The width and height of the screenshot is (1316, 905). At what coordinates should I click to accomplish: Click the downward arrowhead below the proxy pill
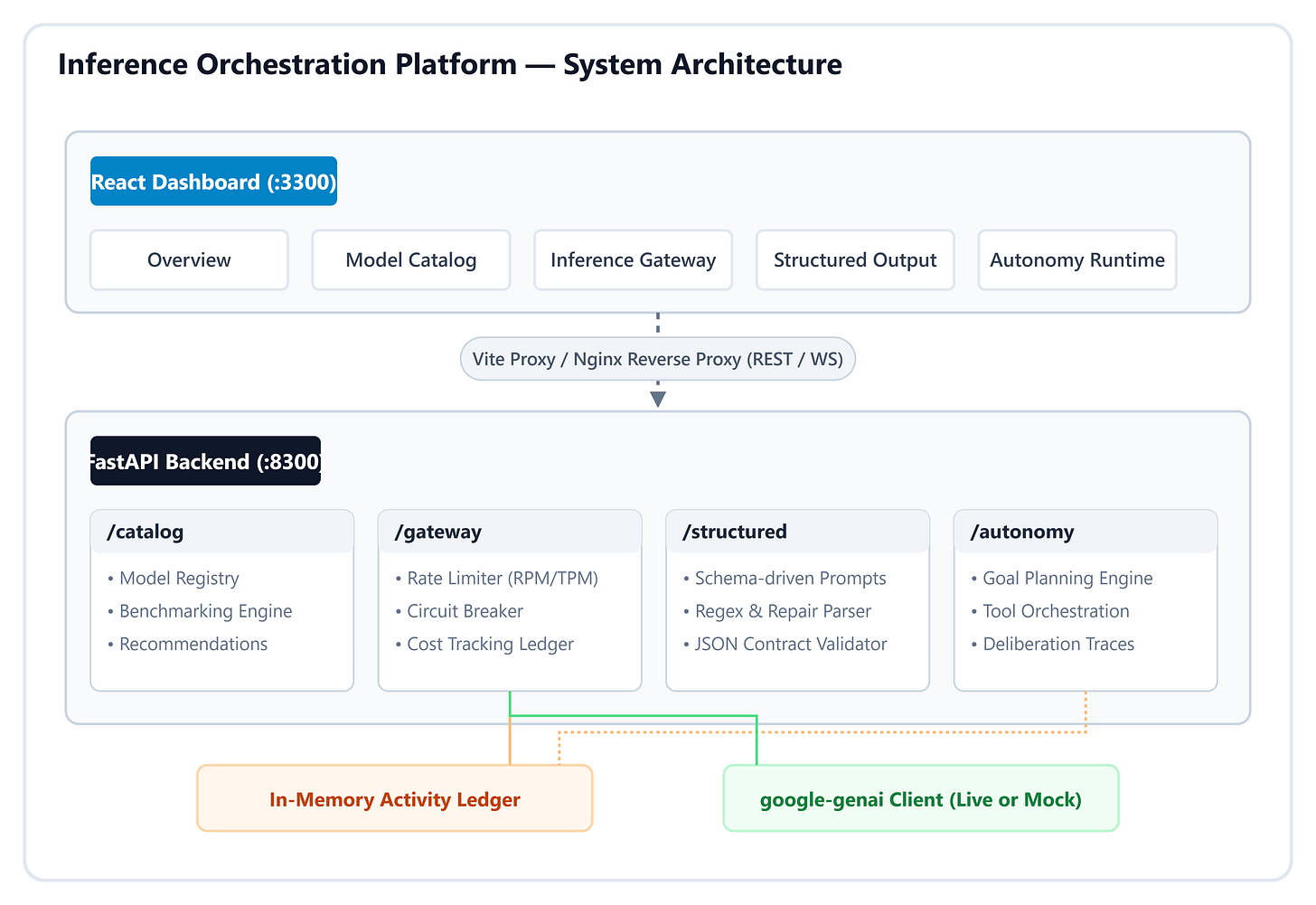(x=658, y=400)
